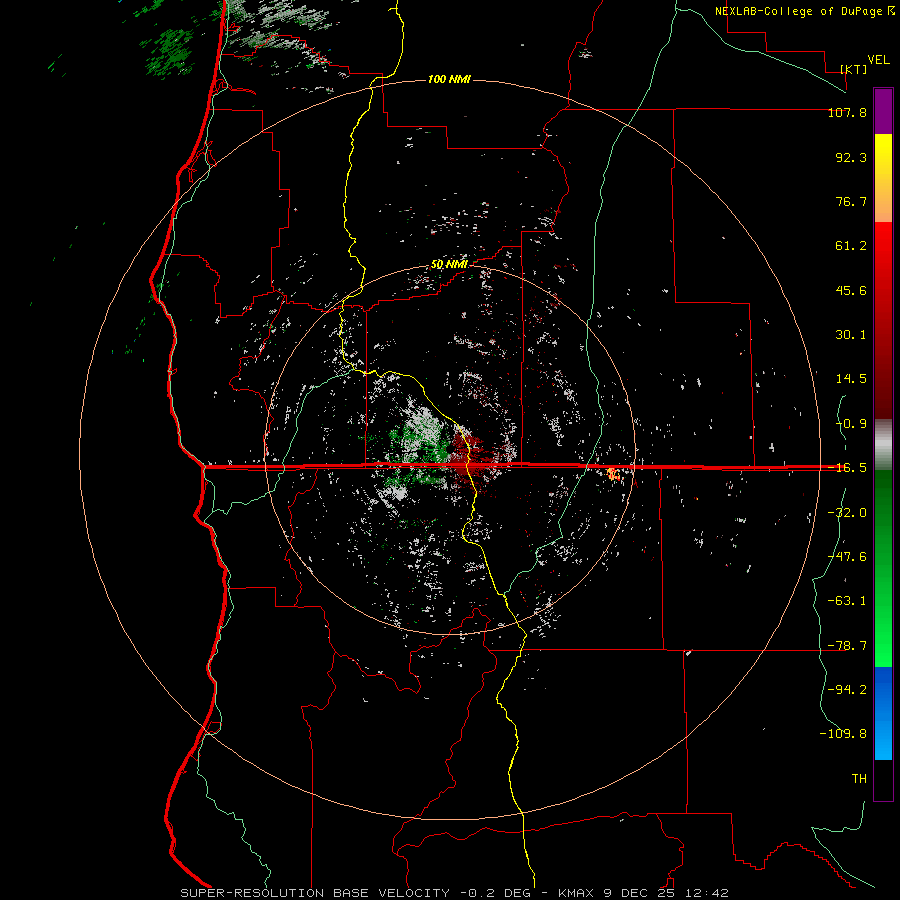
Task: Click the -32.0 velocity scale value
Action: [847, 513]
